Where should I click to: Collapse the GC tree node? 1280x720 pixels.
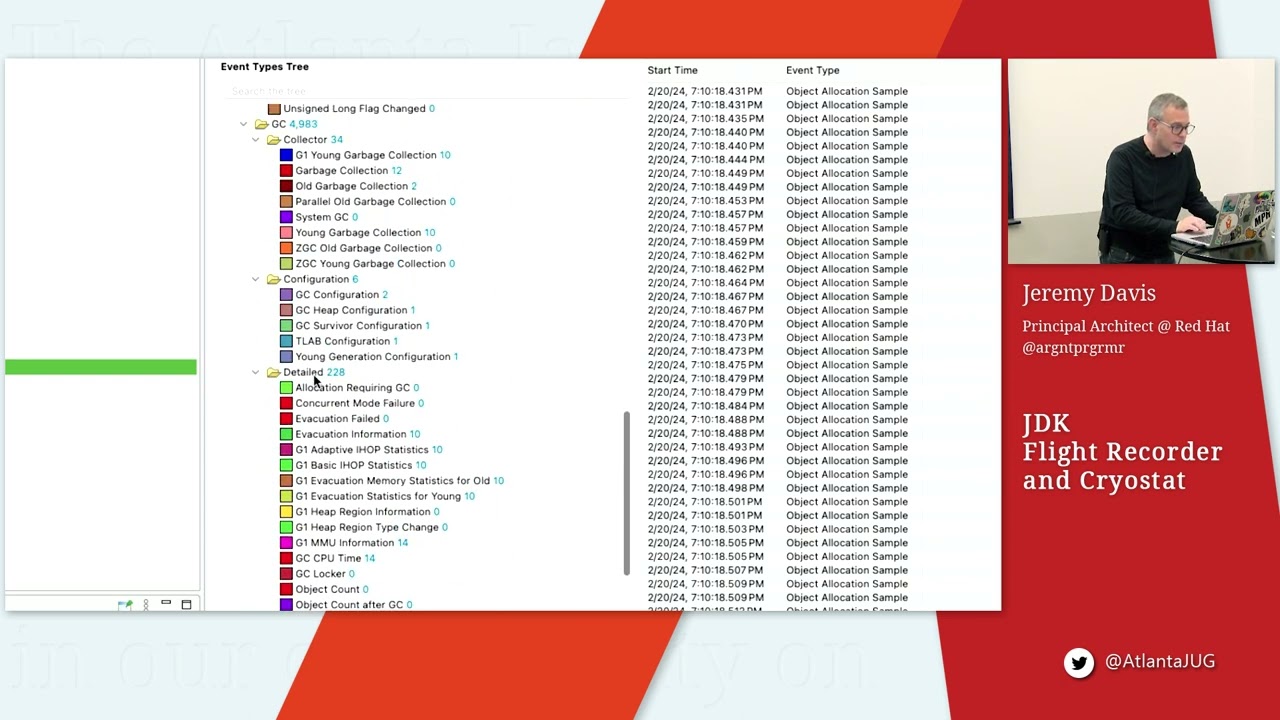[243, 124]
